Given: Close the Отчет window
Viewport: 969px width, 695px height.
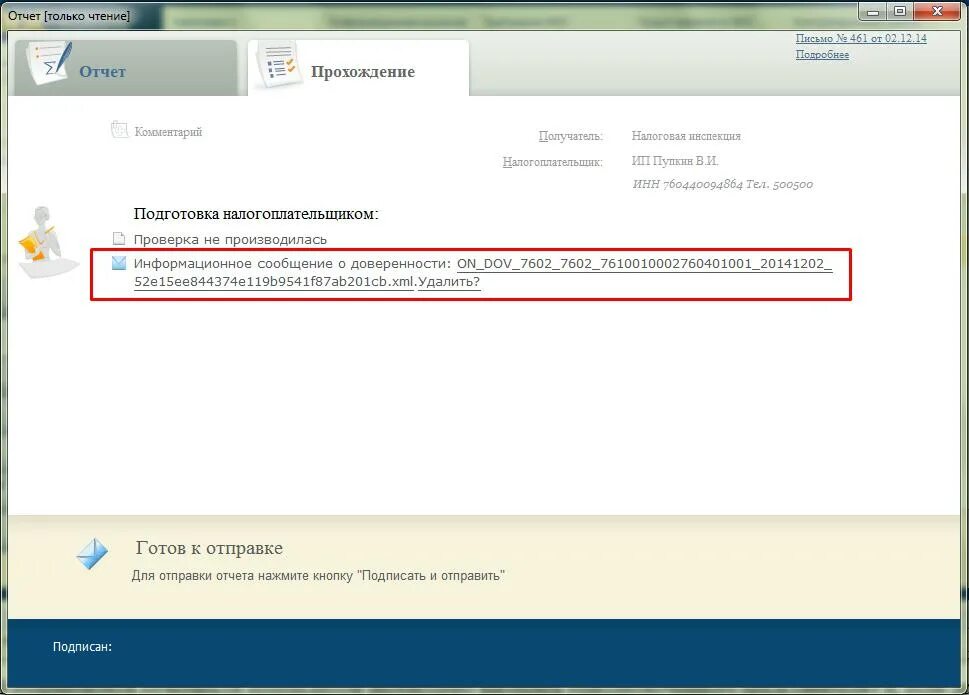Looking at the screenshot, I should (x=937, y=11).
